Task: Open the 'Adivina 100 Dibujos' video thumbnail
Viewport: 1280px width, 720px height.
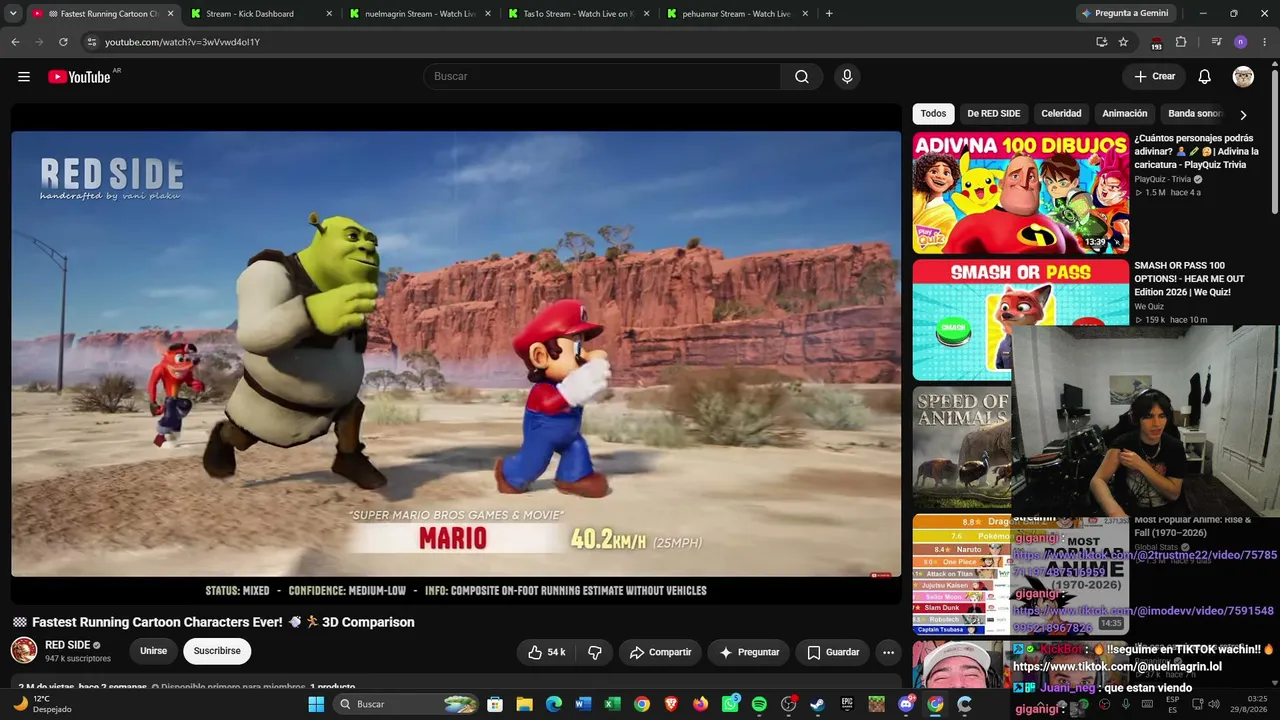Action: coord(1020,193)
